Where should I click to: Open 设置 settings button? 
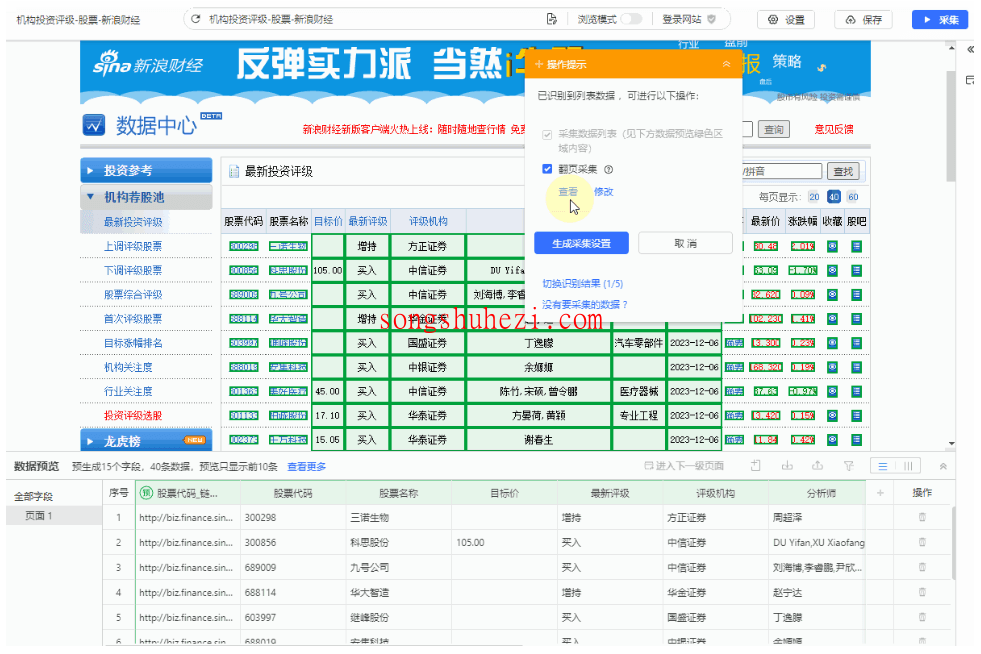pos(786,19)
